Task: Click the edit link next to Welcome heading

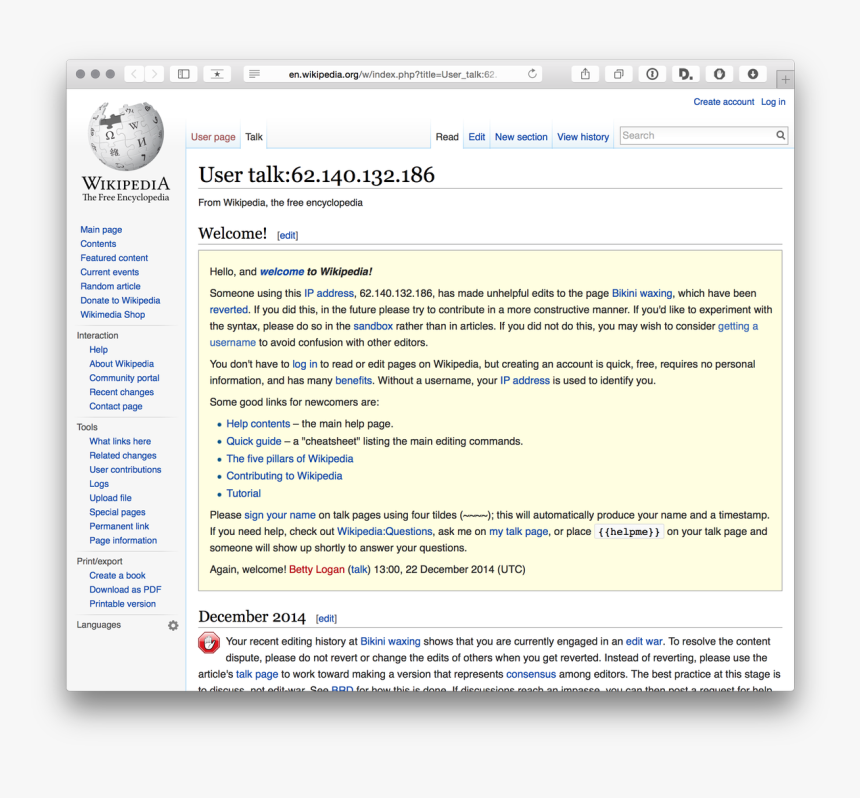Action: [287, 235]
